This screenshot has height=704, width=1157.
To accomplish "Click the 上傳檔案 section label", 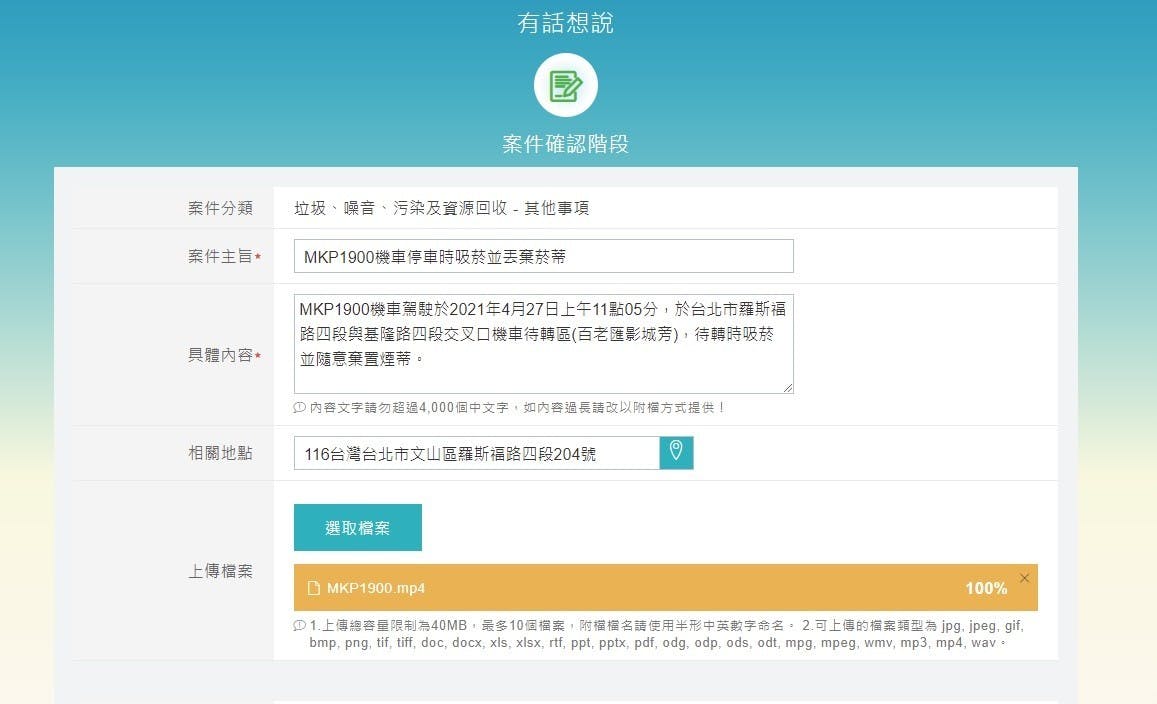I will coord(220,571).
